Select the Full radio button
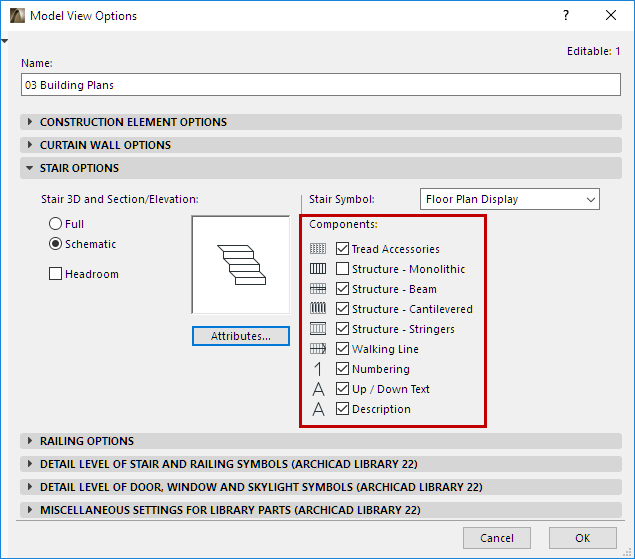Viewport: 635px width, 559px height. tap(55, 224)
